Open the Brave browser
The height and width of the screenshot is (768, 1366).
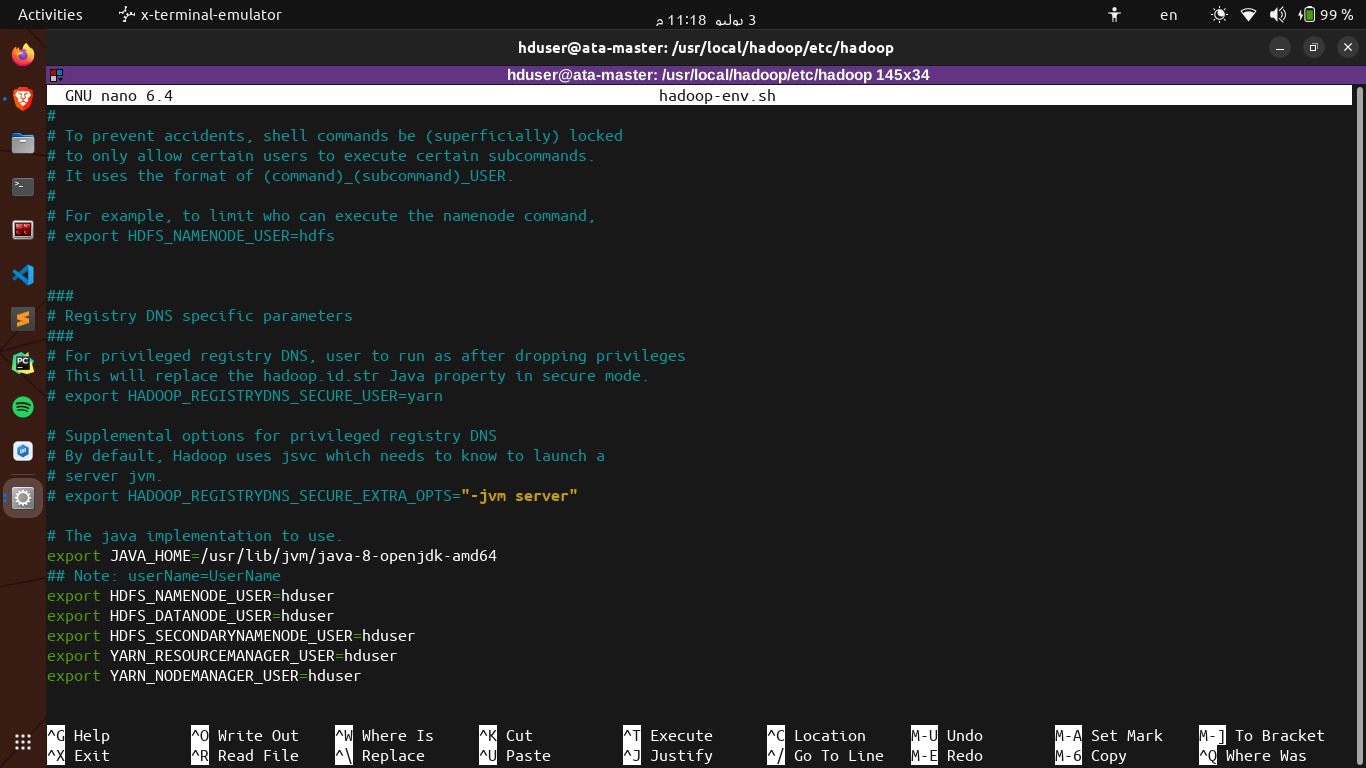point(22,99)
